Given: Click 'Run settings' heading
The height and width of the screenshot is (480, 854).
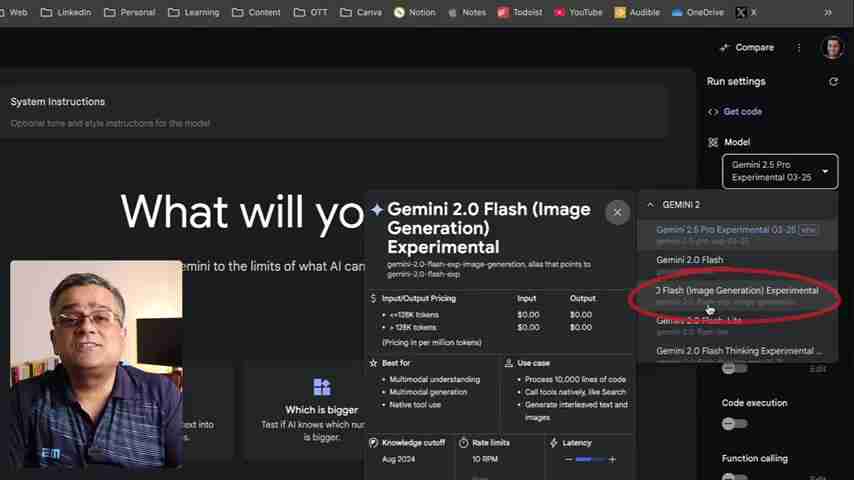Looking at the screenshot, I should tap(736, 81).
